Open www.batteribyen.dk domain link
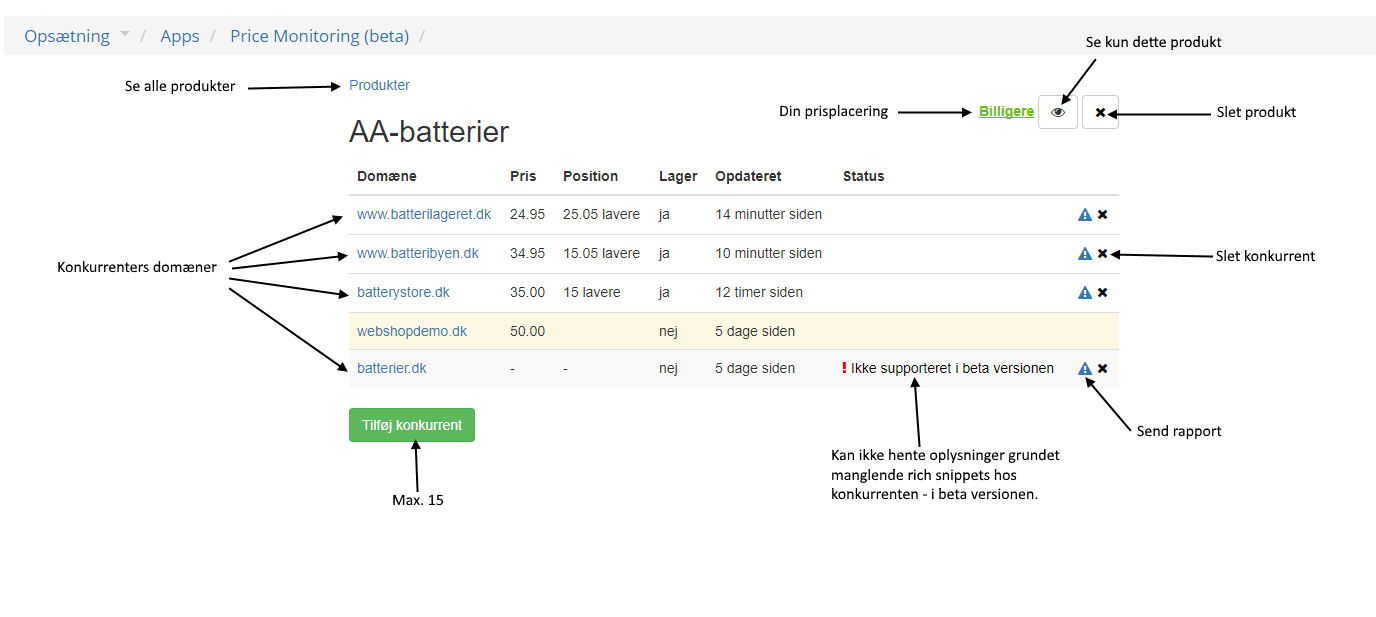 tap(418, 253)
